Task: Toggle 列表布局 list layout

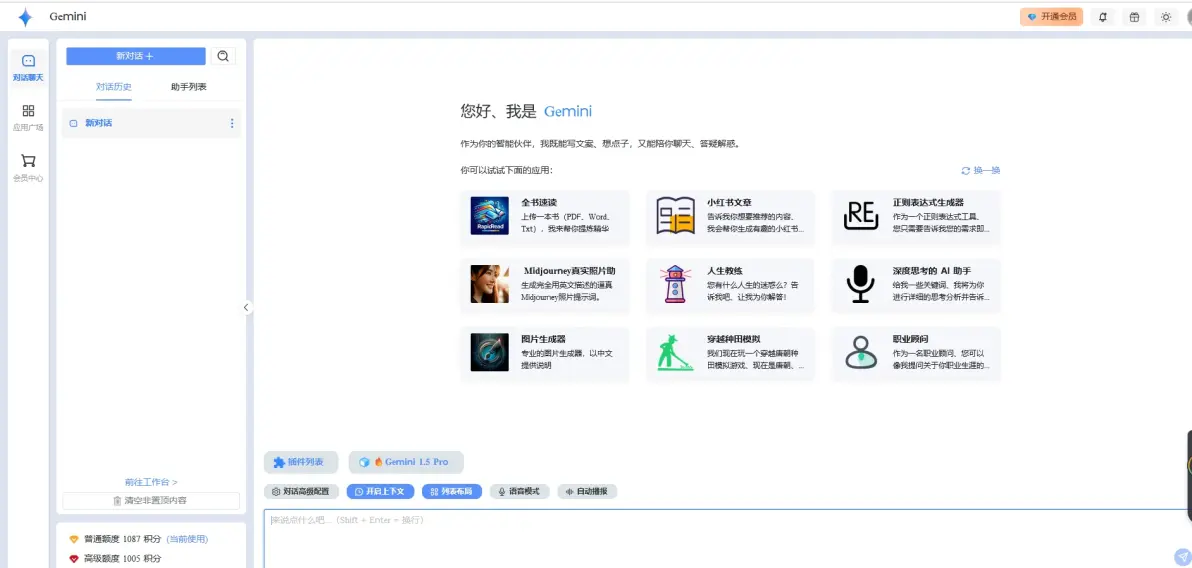Action: 452,491
